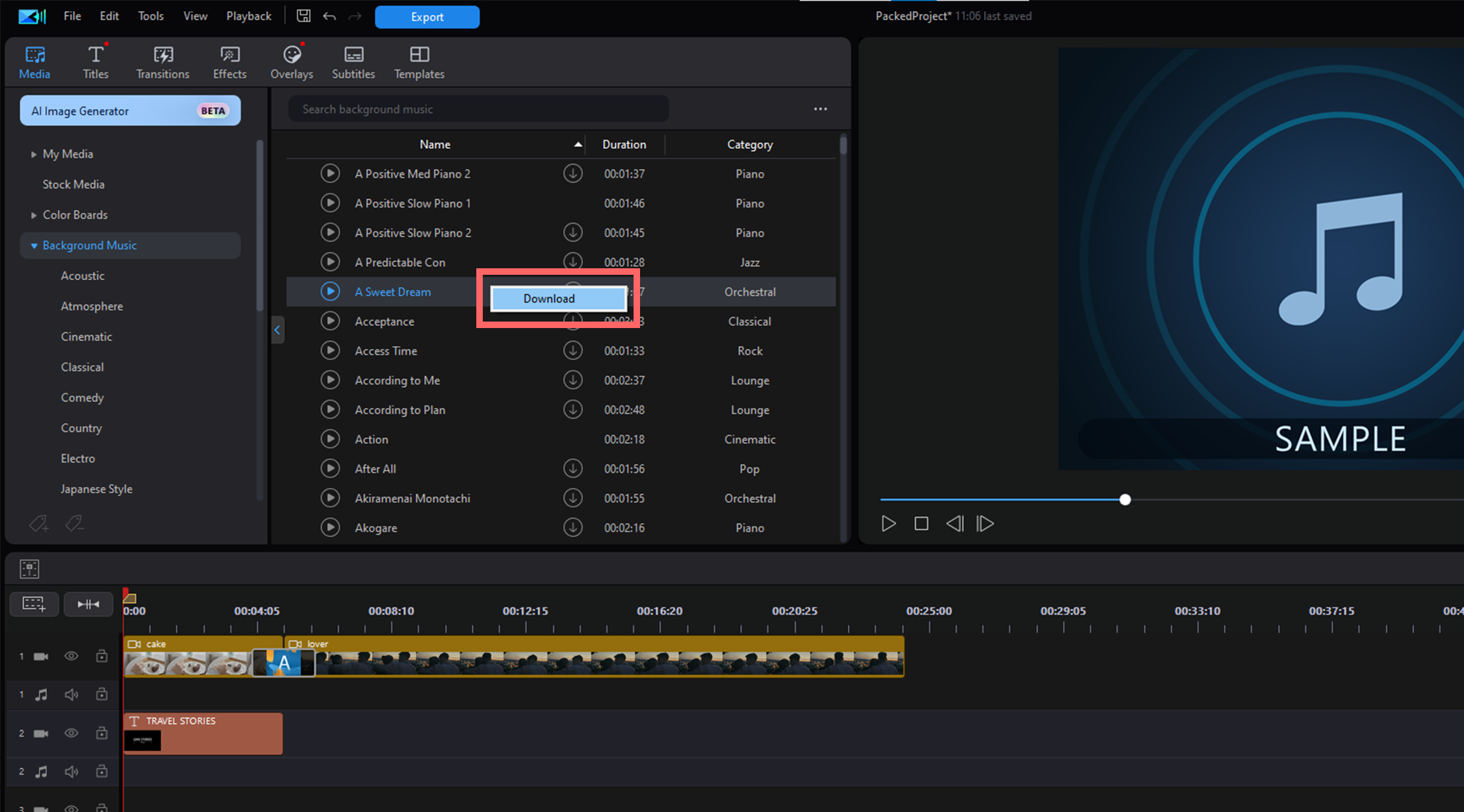Open the Titles room

pyautogui.click(x=96, y=62)
